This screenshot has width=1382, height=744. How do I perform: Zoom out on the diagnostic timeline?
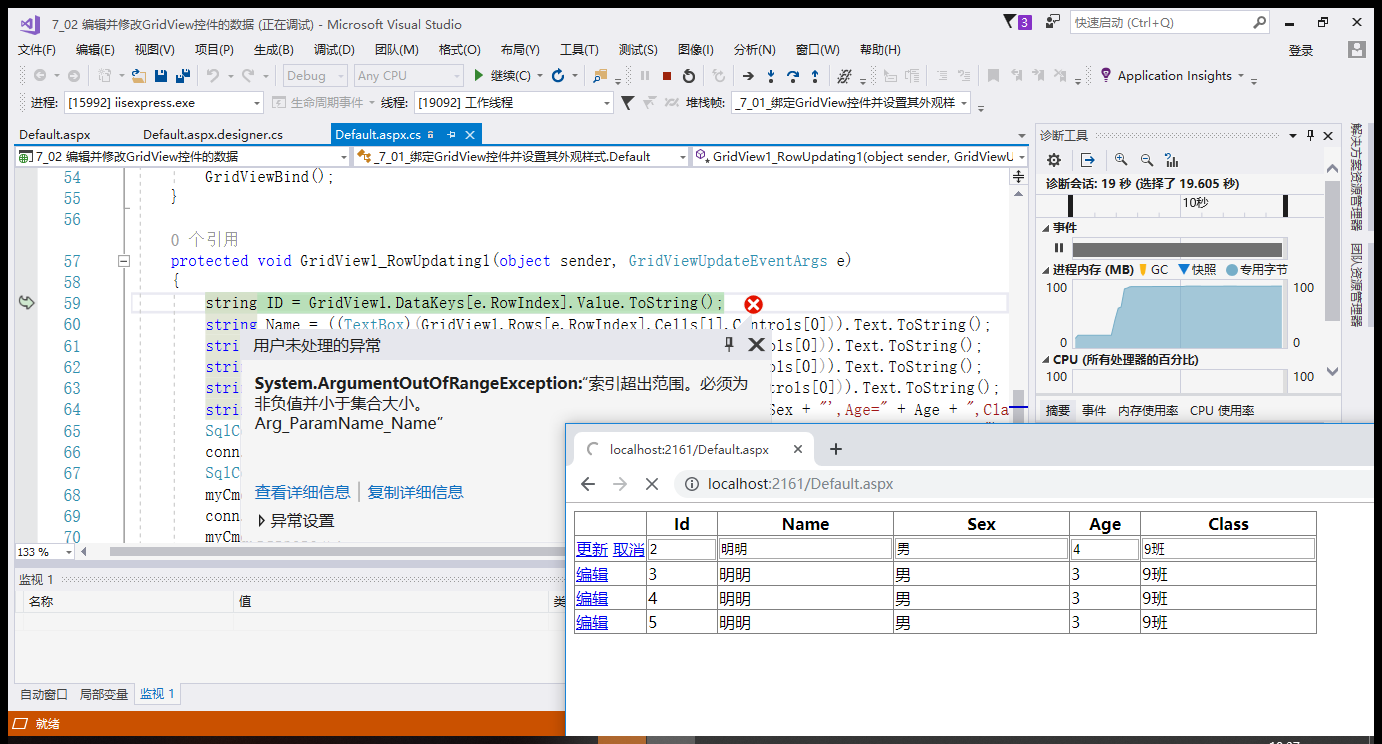(1147, 160)
